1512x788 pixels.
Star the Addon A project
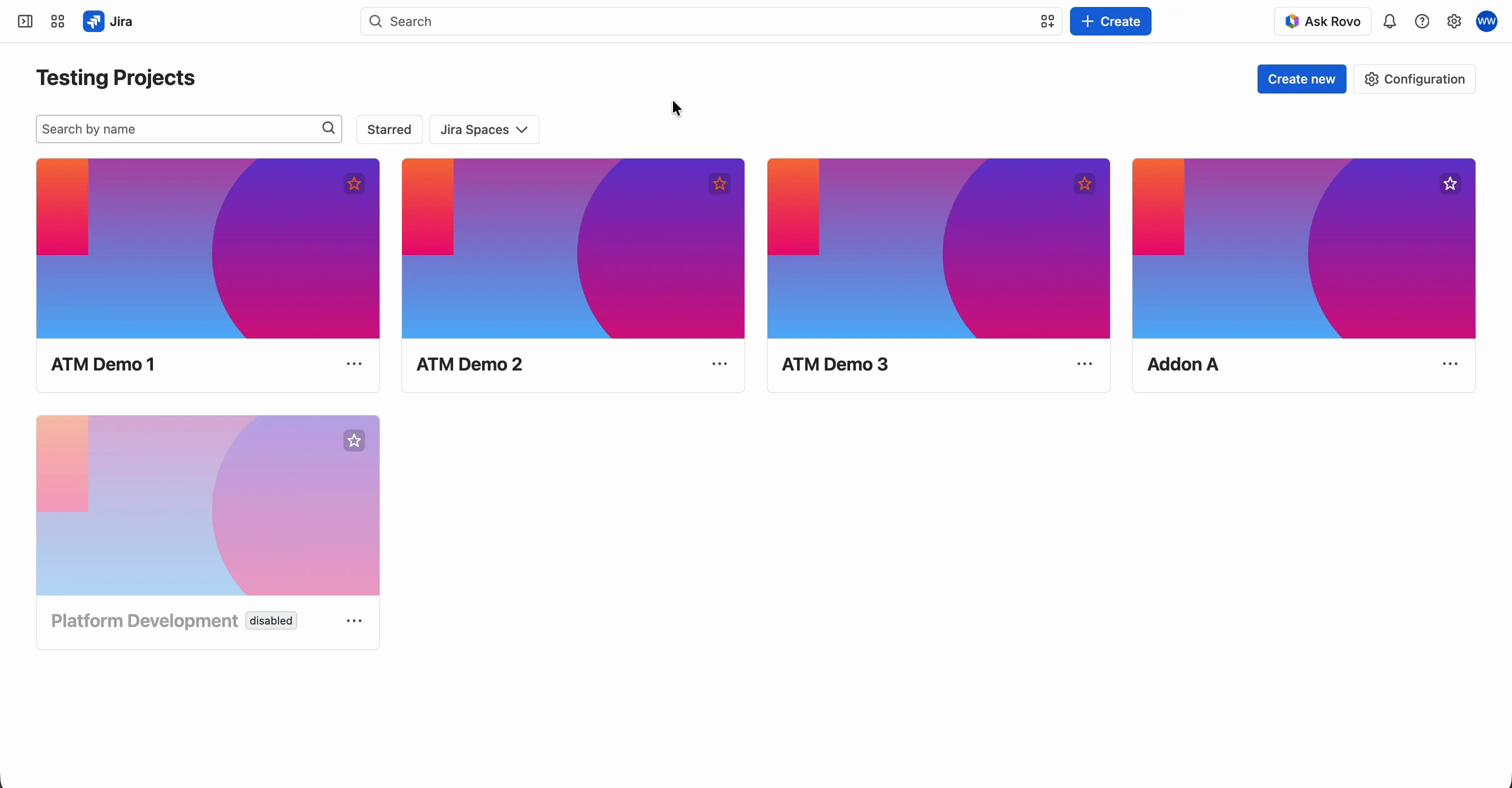coord(1450,183)
